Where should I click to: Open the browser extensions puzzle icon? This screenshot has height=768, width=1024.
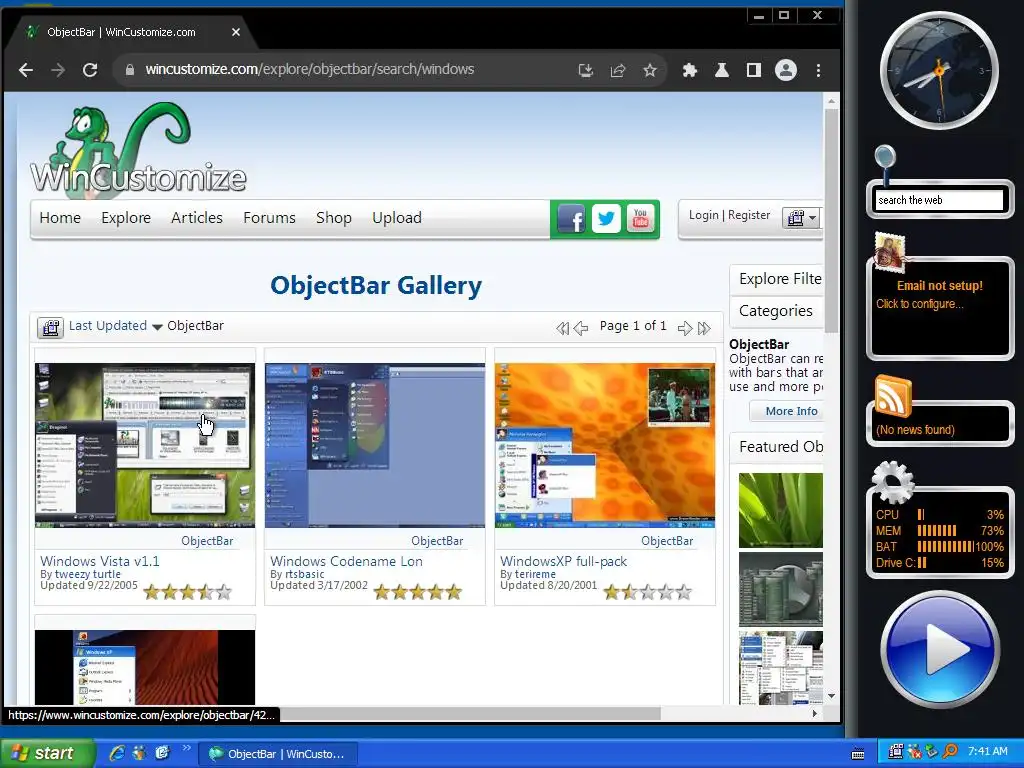point(690,70)
